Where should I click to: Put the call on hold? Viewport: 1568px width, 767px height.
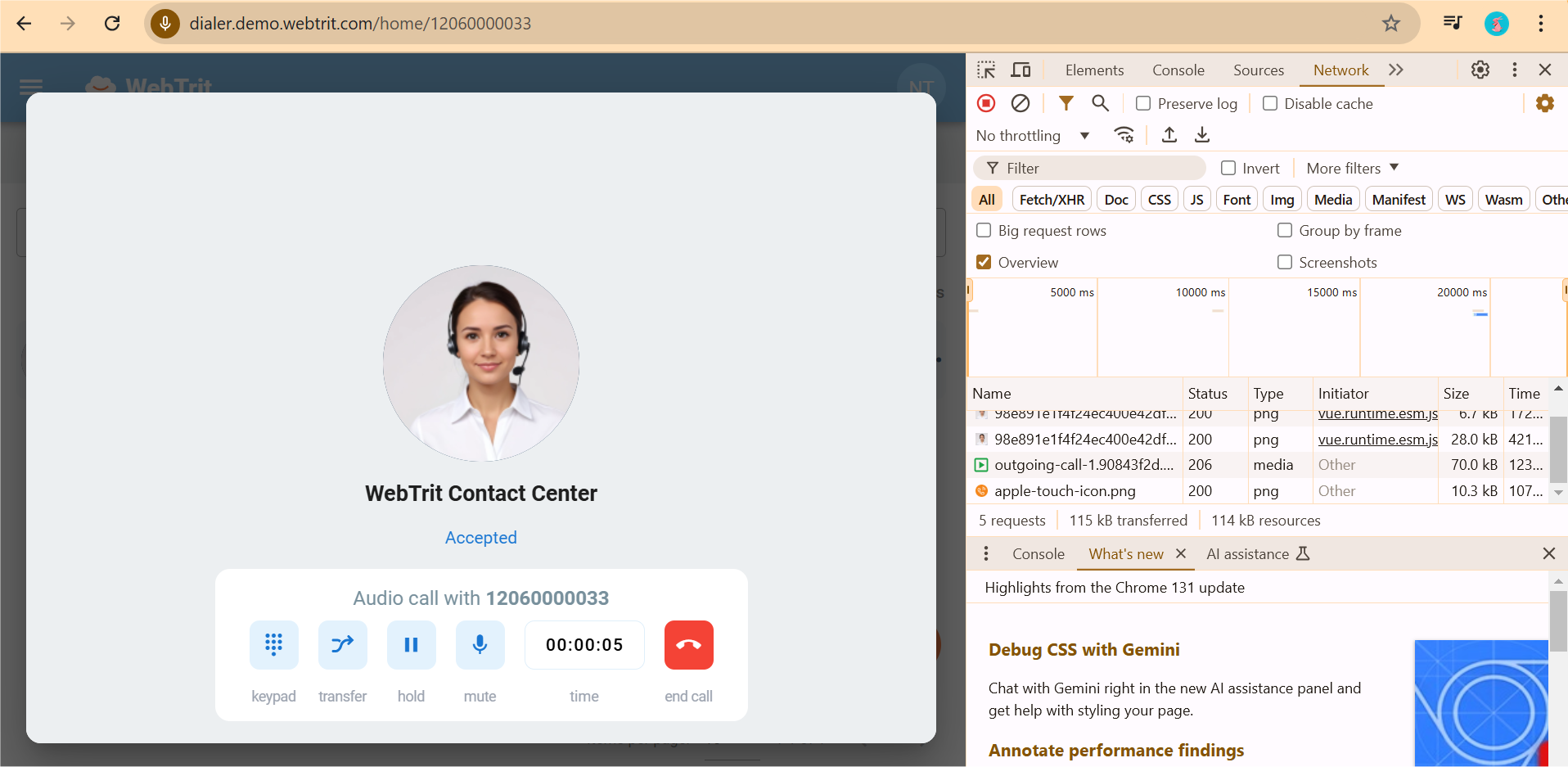coord(411,644)
